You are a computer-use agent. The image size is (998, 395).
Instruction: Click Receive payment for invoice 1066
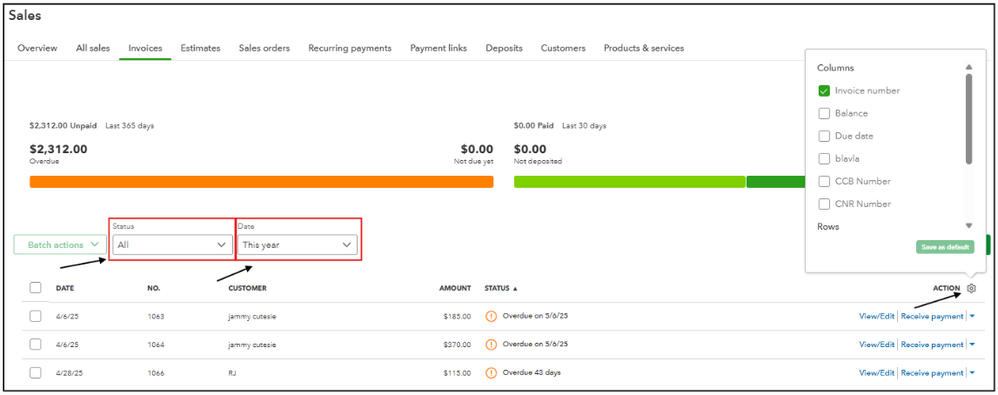(x=932, y=373)
